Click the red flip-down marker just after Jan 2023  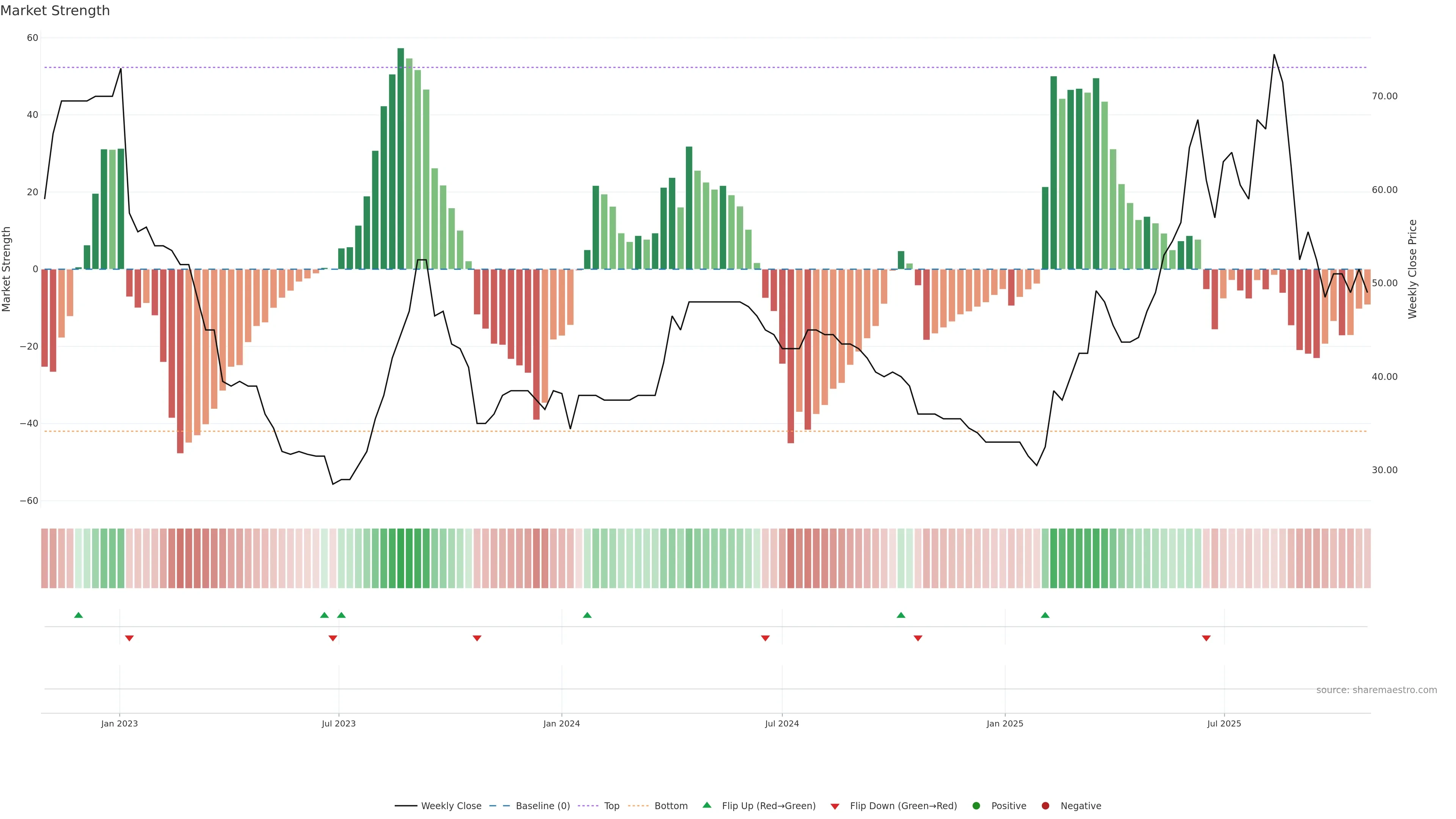coord(129,638)
